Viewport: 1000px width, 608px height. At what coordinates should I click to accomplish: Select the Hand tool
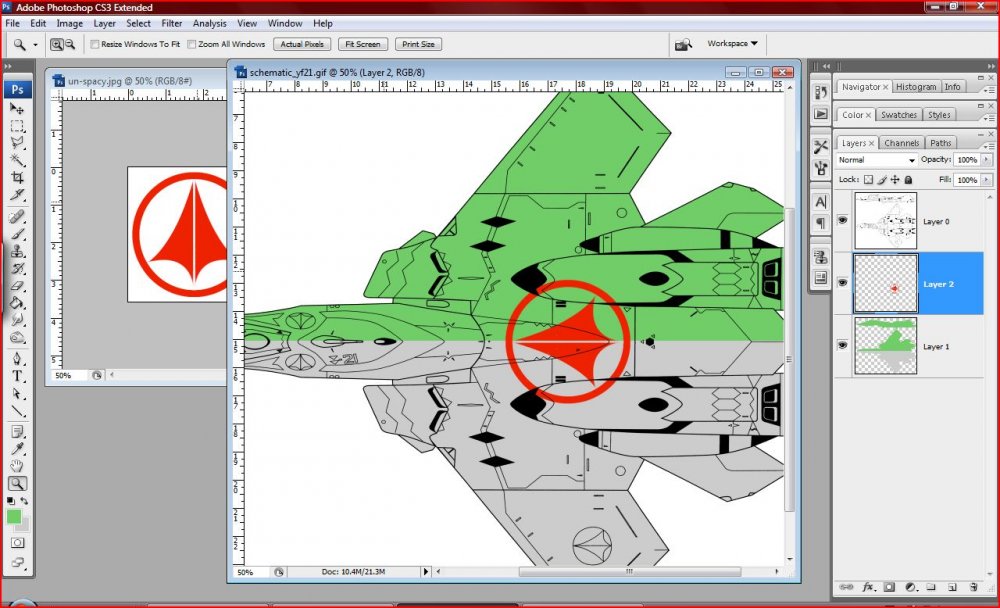coord(17,466)
